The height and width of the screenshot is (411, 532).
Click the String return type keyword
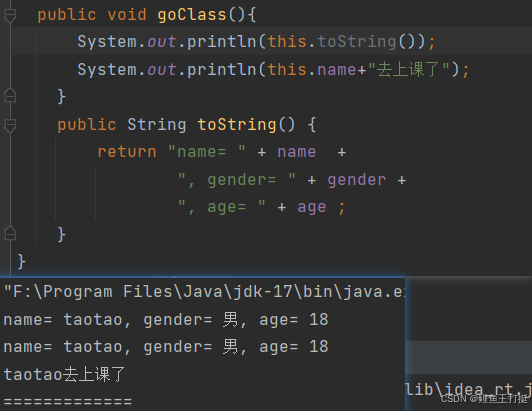click(157, 125)
